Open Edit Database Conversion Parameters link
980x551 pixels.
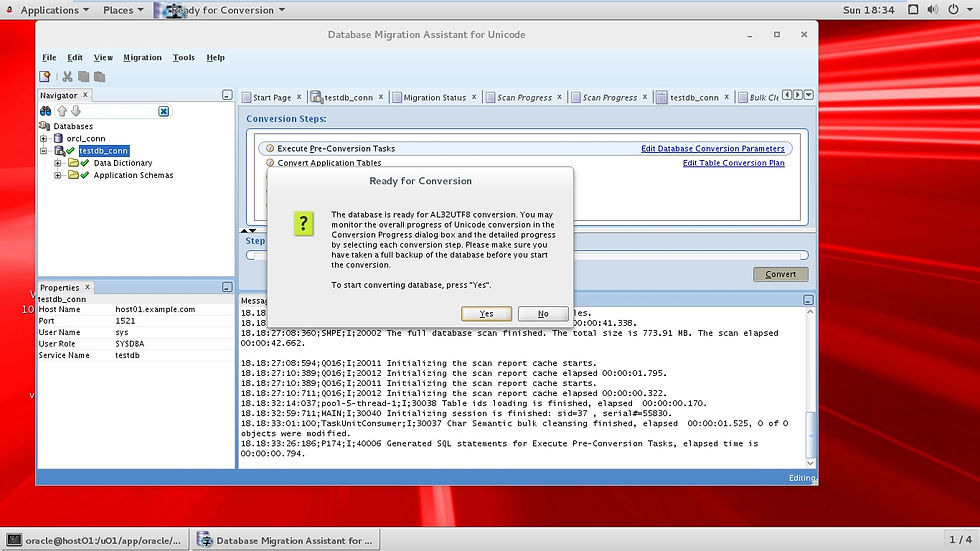pos(712,149)
